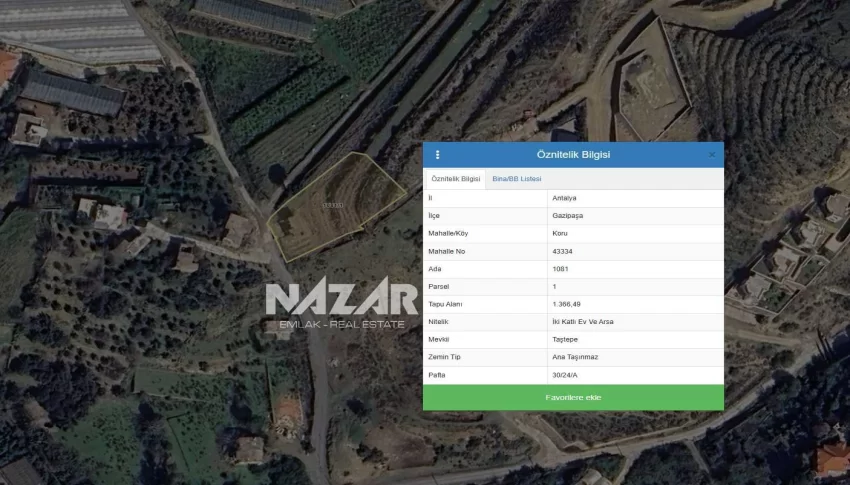
Task: Select the Gazipaşa value in İlçe row
Action: pyautogui.click(x=567, y=216)
